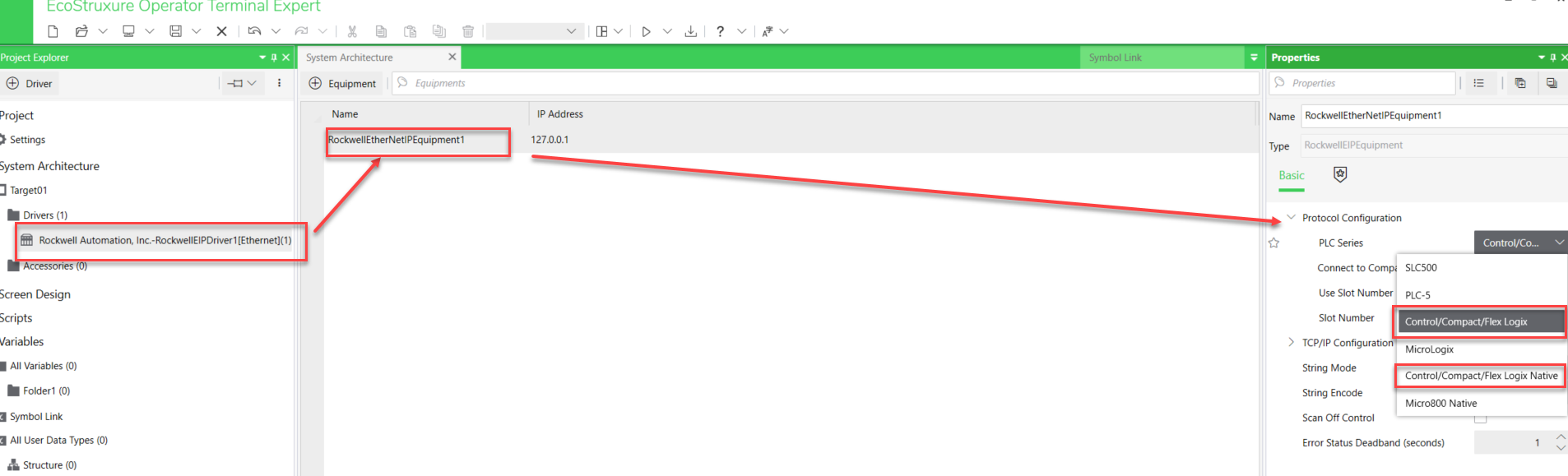Click list view icon in Properties toolbar
This screenshot has width=1568, height=476.
point(1478,83)
